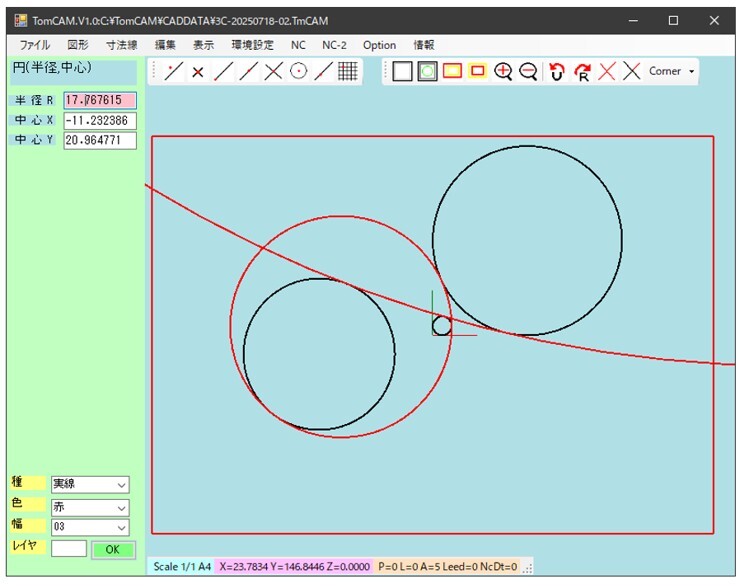Click the zoom out magnifier icon
The image size is (748, 586).
[x=528, y=71]
